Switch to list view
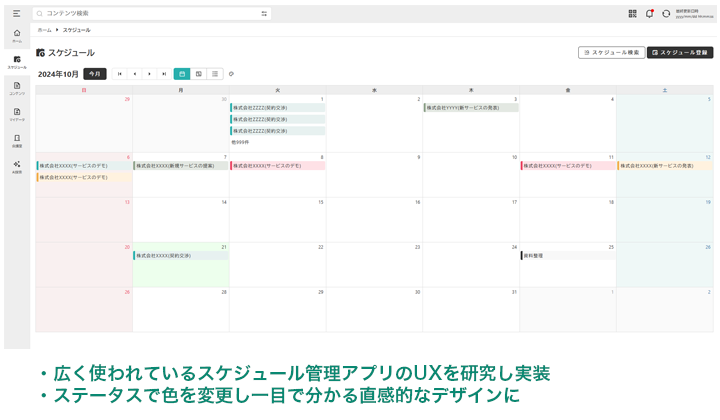The image size is (720, 420). [215, 74]
